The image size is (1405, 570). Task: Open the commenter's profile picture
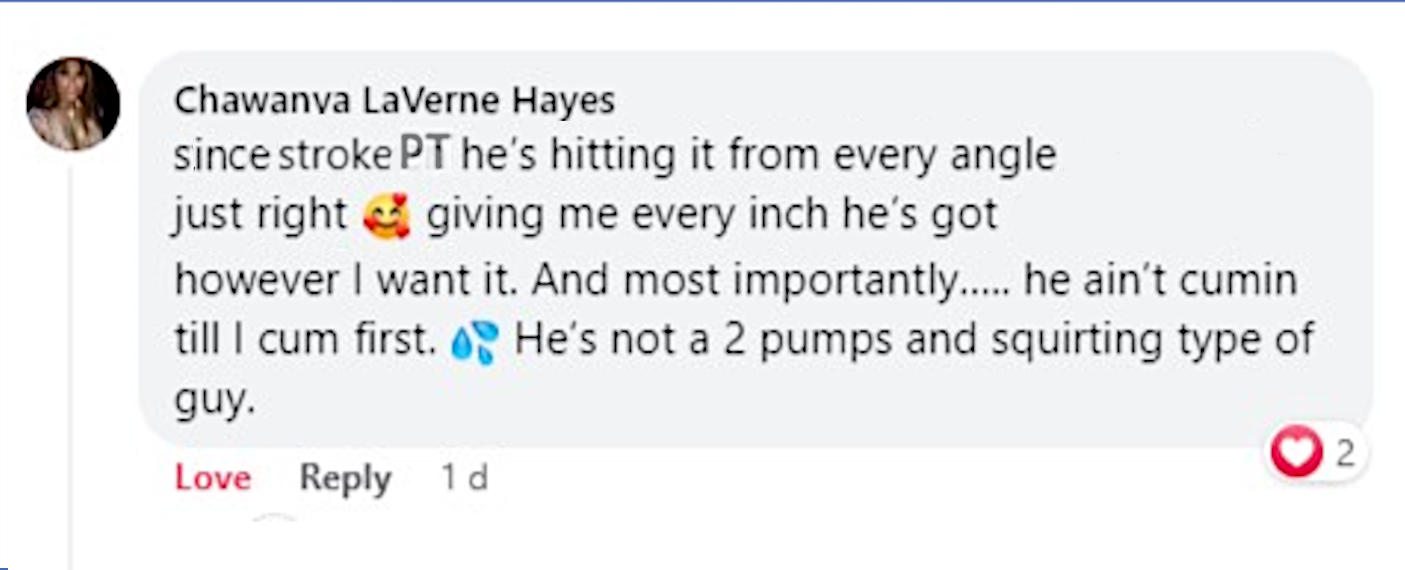coord(73,104)
